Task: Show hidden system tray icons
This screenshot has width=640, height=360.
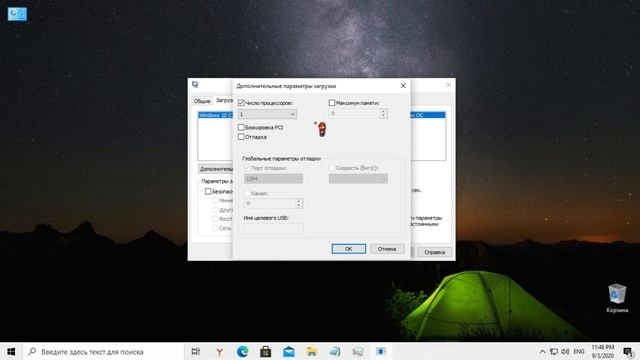Action: [x=542, y=351]
